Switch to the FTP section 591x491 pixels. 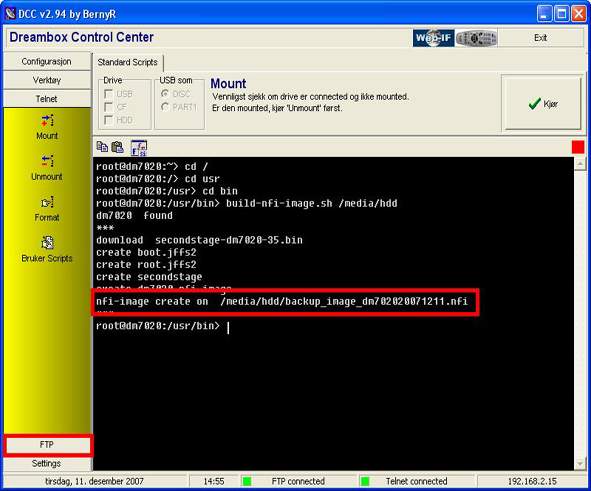(47, 445)
